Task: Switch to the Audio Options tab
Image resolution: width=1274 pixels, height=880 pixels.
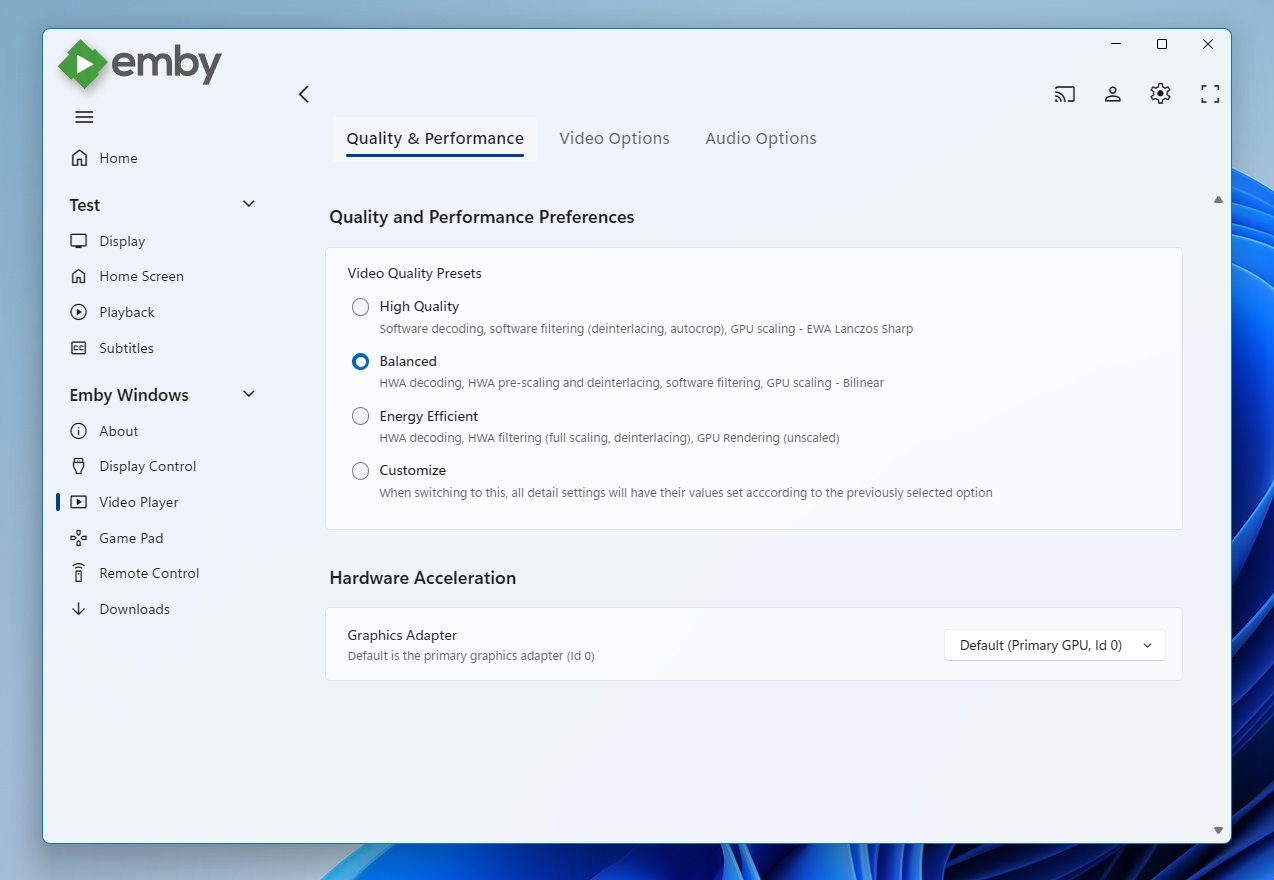Action: [761, 139]
